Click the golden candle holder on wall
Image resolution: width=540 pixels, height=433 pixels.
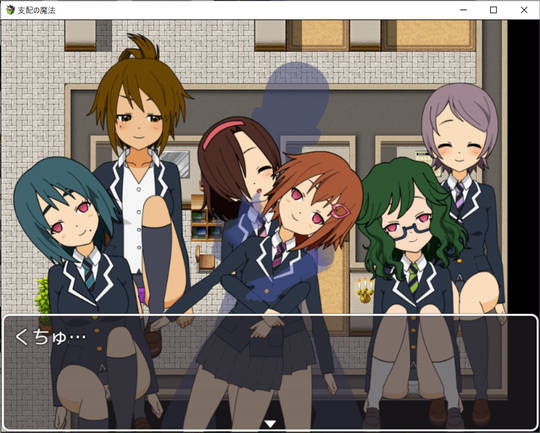pyautogui.click(x=365, y=290)
